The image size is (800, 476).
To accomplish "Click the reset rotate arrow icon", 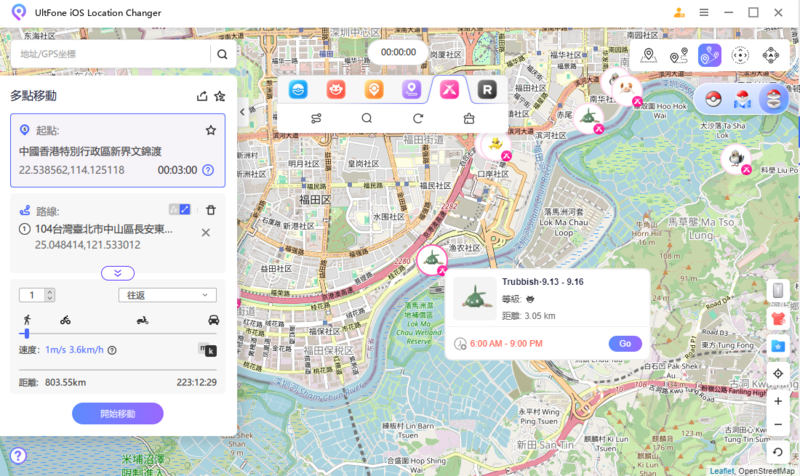I will click(x=778, y=452).
